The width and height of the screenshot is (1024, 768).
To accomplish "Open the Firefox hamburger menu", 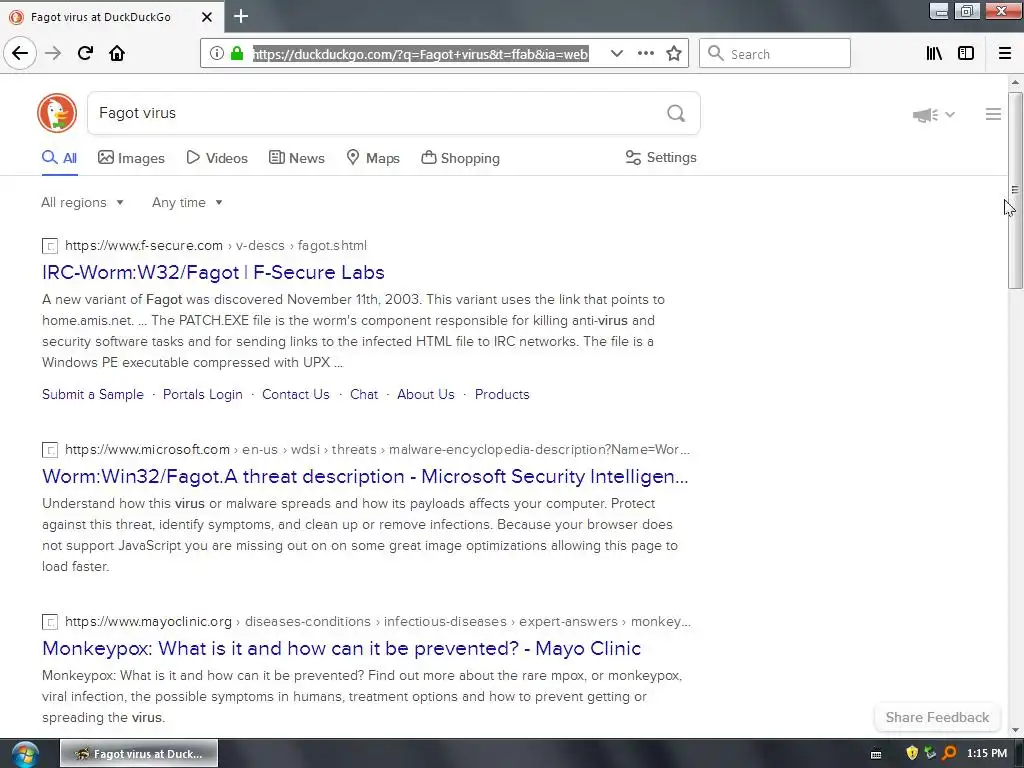I will (x=1005, y=54).
